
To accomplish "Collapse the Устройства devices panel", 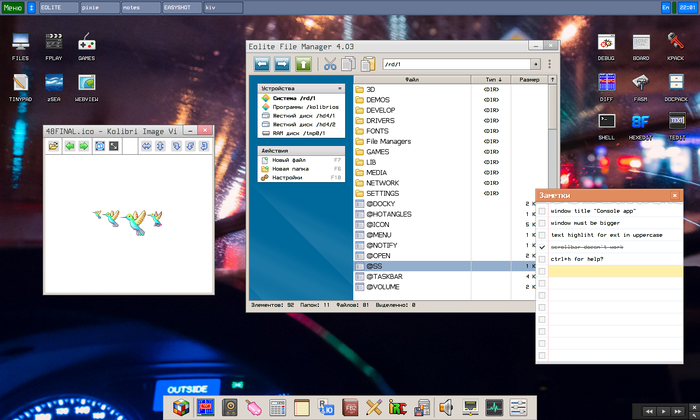I will pyautogui.click(x=339, y=88).
